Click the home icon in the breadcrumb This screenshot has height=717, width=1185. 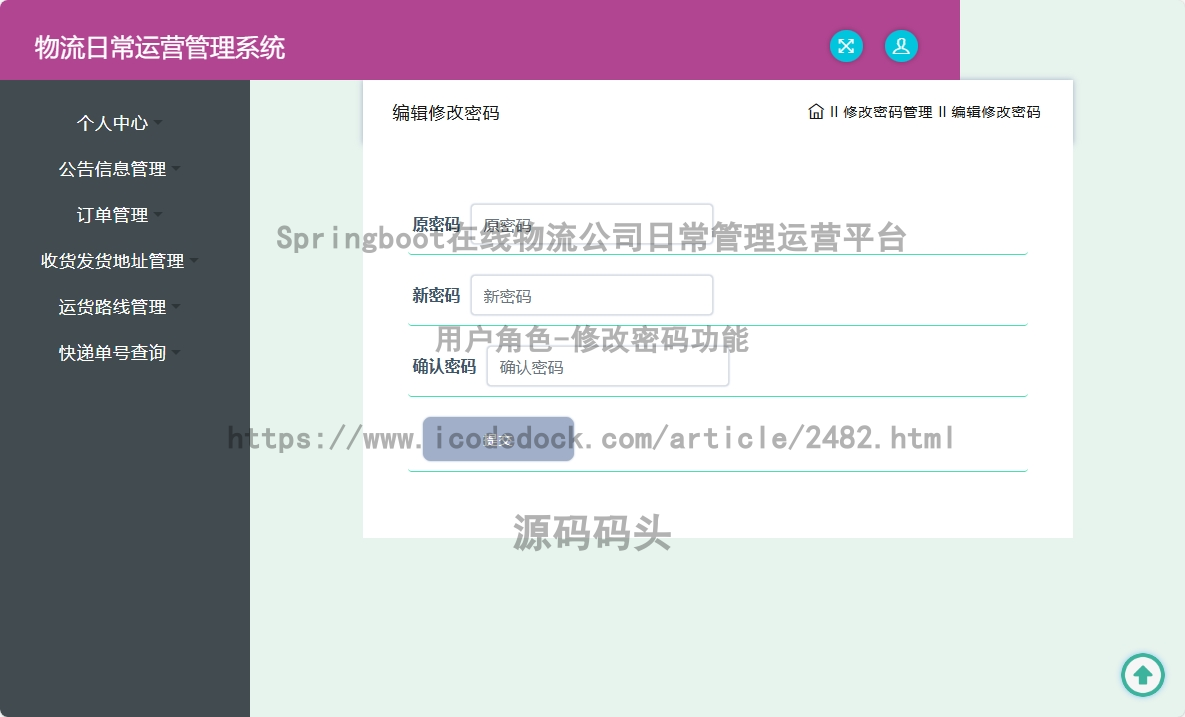point(815,112)
